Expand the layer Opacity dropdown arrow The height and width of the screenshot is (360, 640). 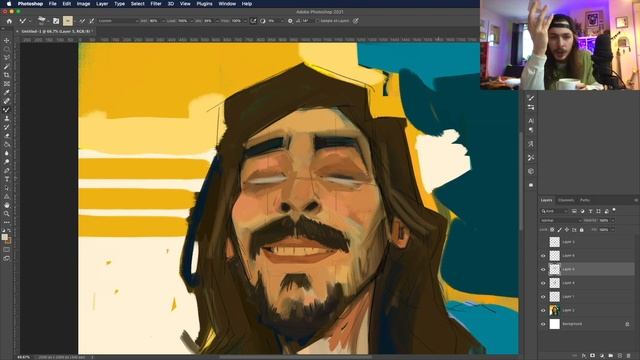pyautogui.click(x=613, y=220)
